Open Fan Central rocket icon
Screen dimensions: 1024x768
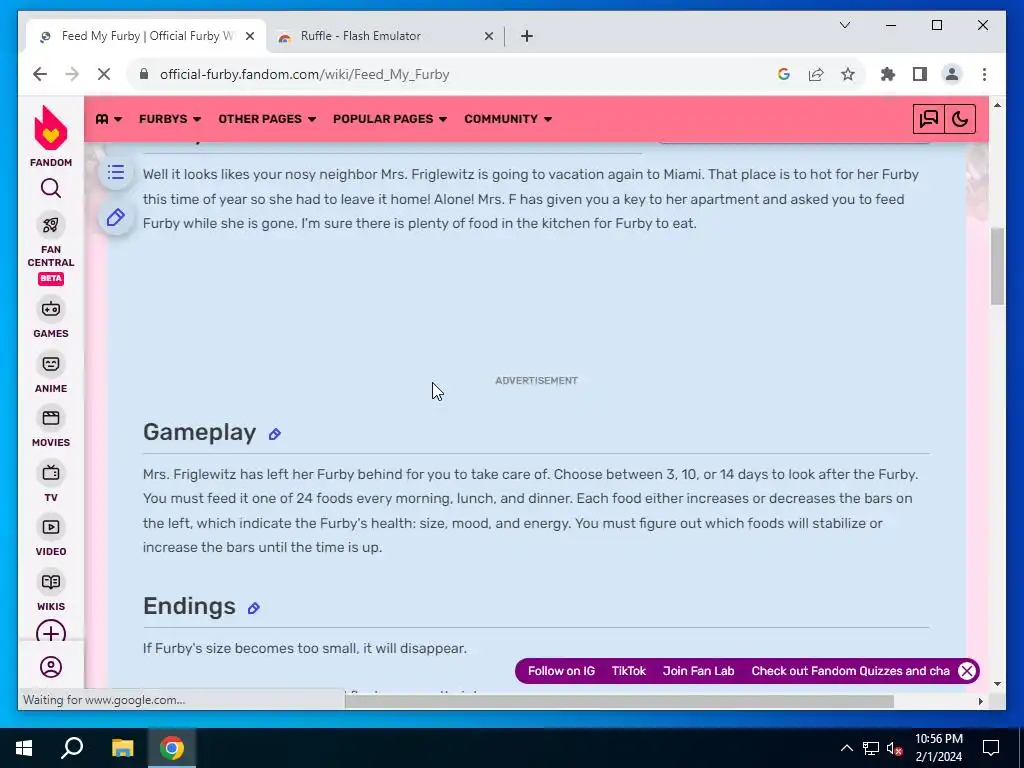(50, 225)
